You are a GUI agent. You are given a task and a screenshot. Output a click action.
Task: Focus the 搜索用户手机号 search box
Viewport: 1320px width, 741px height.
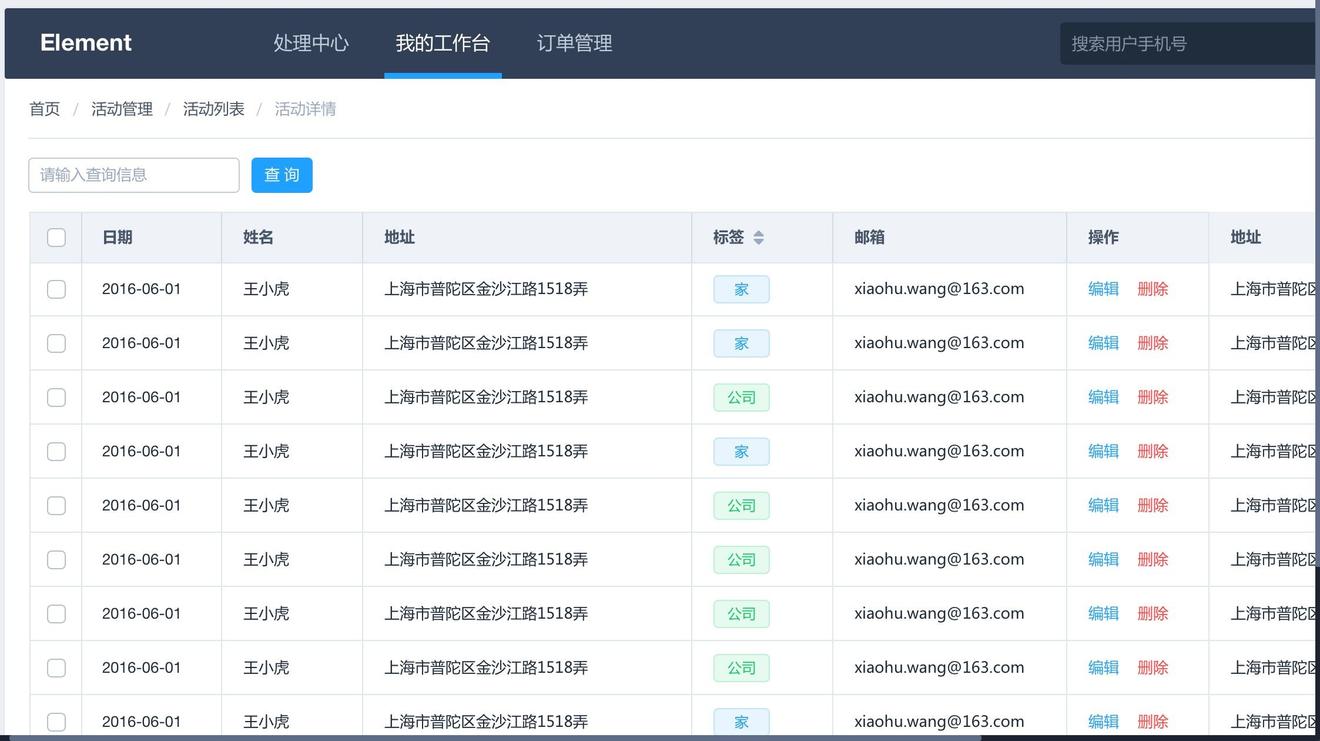click(1180, 42)
